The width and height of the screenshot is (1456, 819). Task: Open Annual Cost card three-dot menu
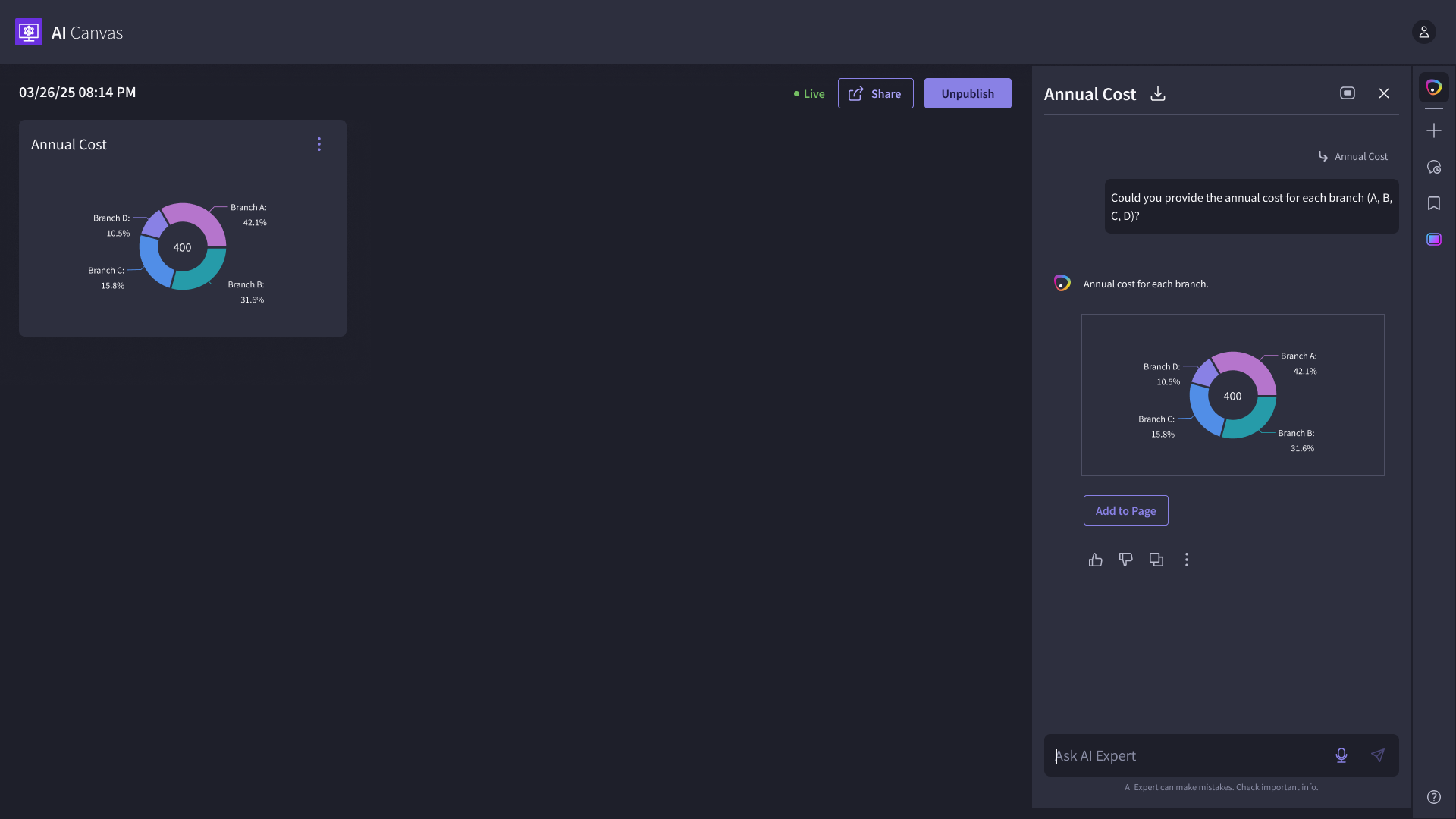[x=319, y=144]
